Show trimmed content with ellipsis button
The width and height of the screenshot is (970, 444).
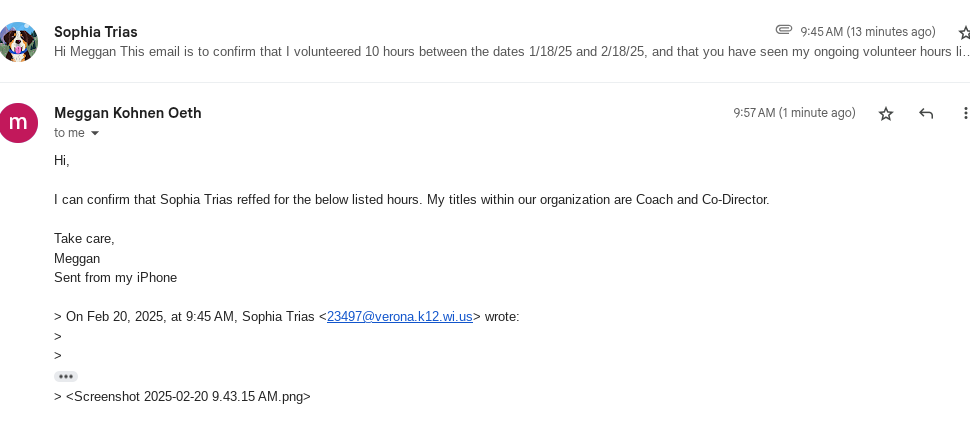tap(66, 376)
